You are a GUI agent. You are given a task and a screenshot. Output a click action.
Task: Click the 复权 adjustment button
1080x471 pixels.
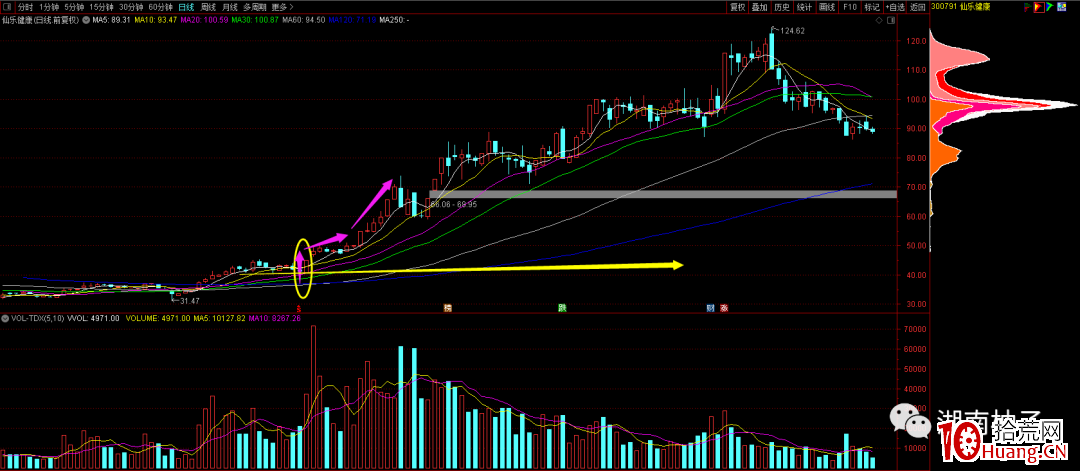point(738,7)
